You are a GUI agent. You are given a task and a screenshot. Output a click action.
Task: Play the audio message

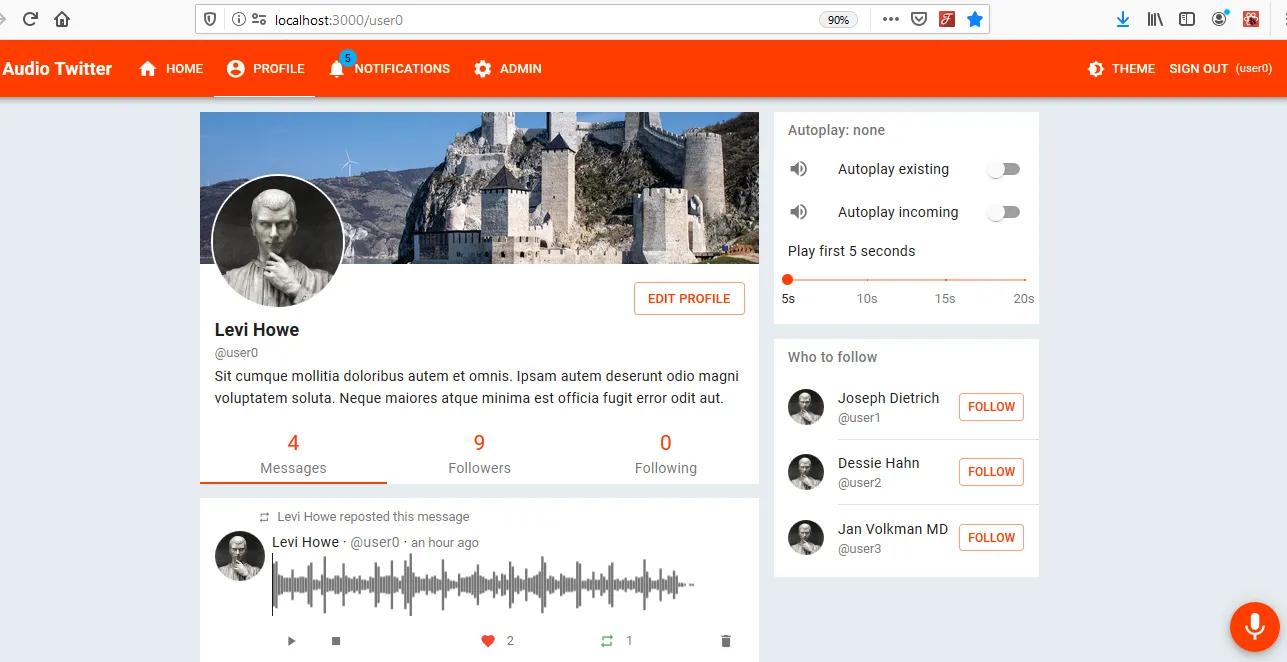tap(291, 640)
